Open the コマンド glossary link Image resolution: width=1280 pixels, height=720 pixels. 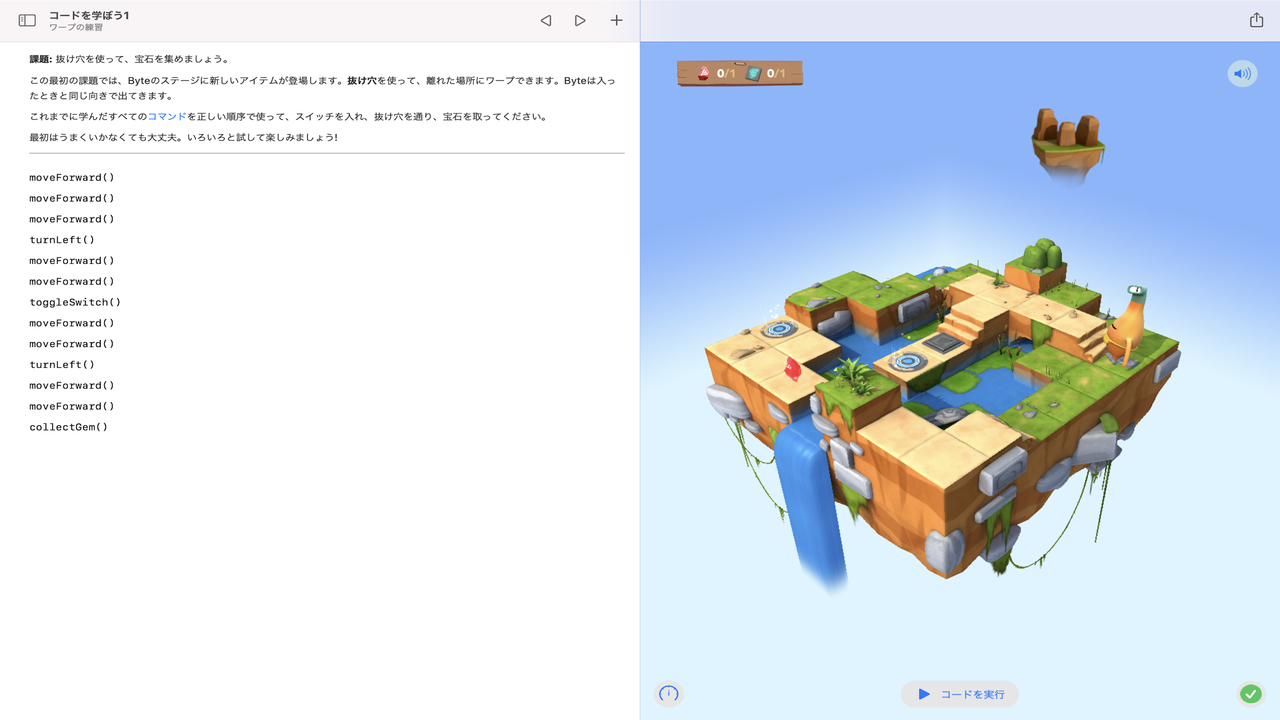click(x=167, y=117)
